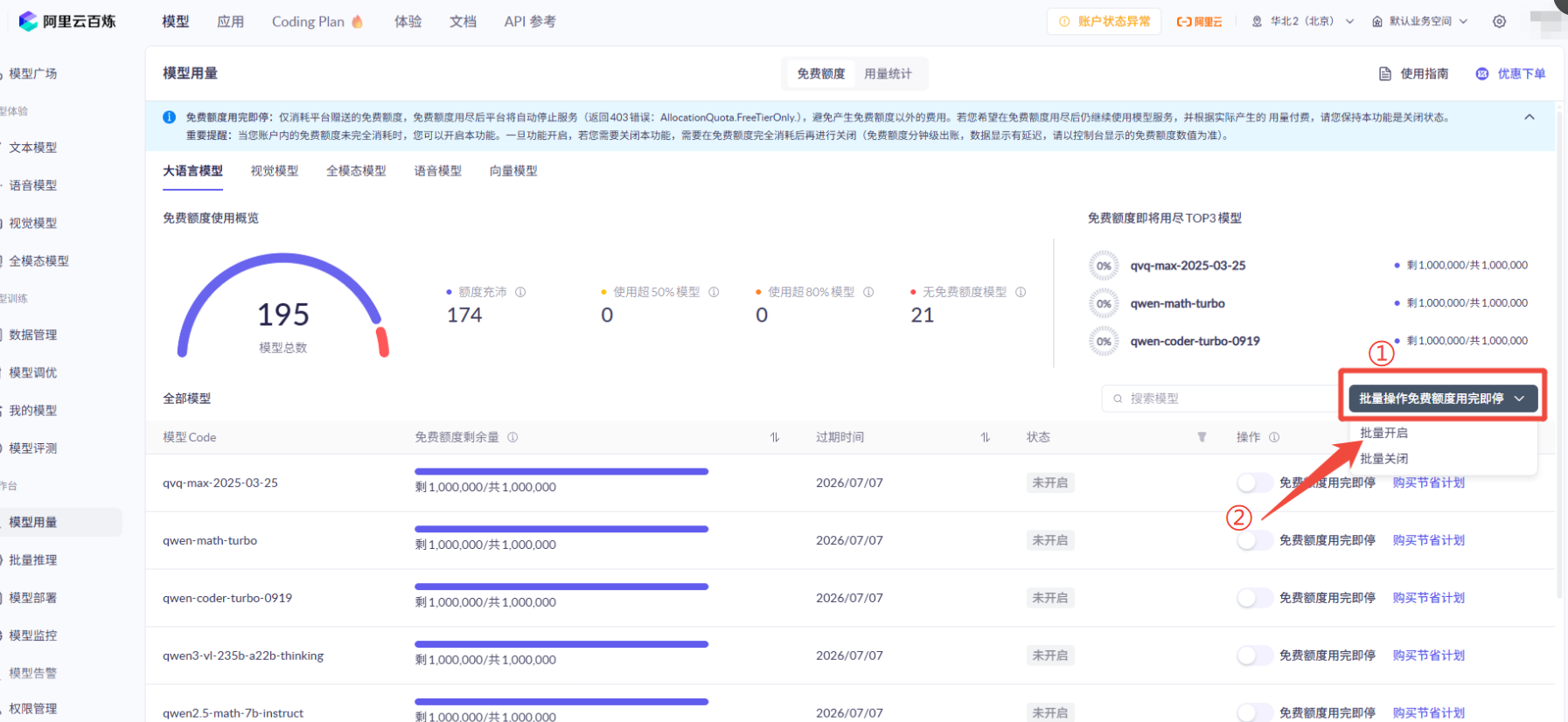The image size is (1568, 722).
Task: Switch to 向量模型 tab
Action: (x=513, y=171)
